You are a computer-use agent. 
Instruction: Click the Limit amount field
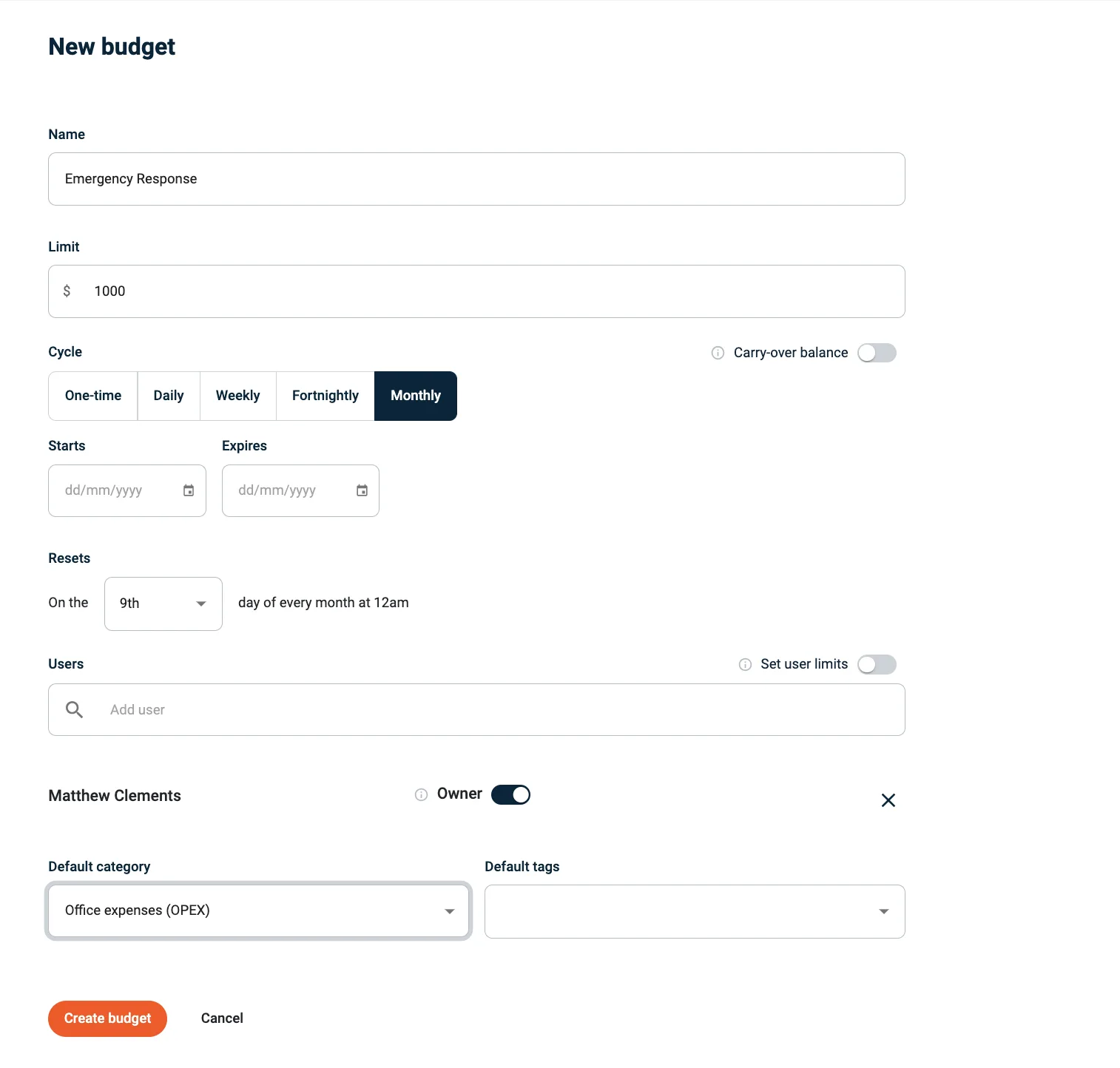tap(476, 291)
